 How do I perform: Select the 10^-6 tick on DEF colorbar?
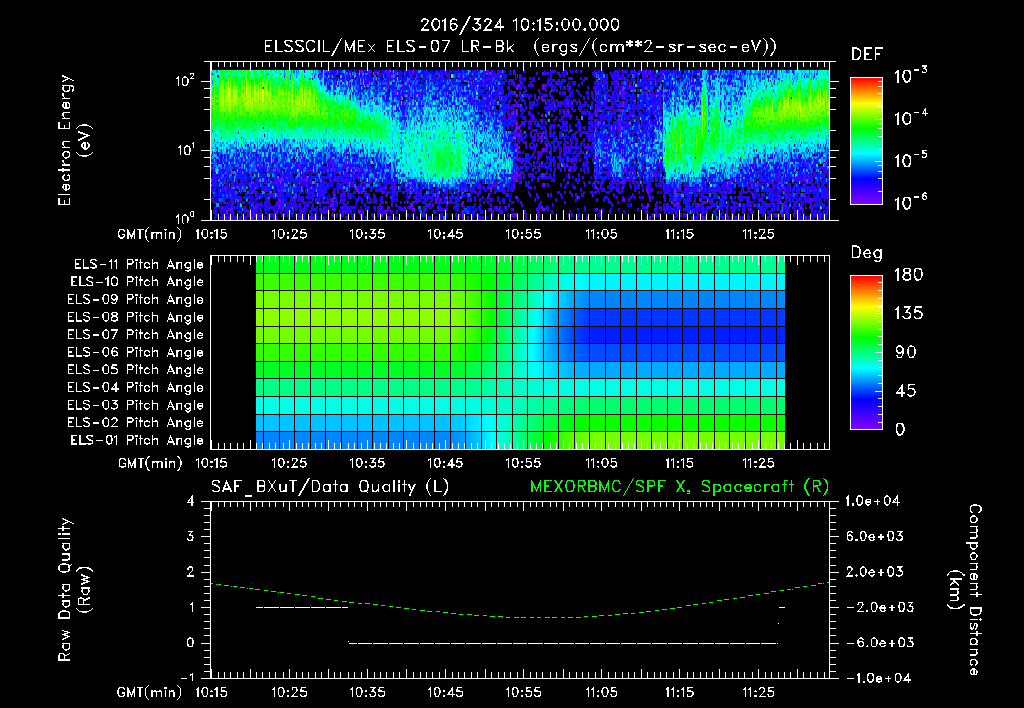click(x=910, y=202)
